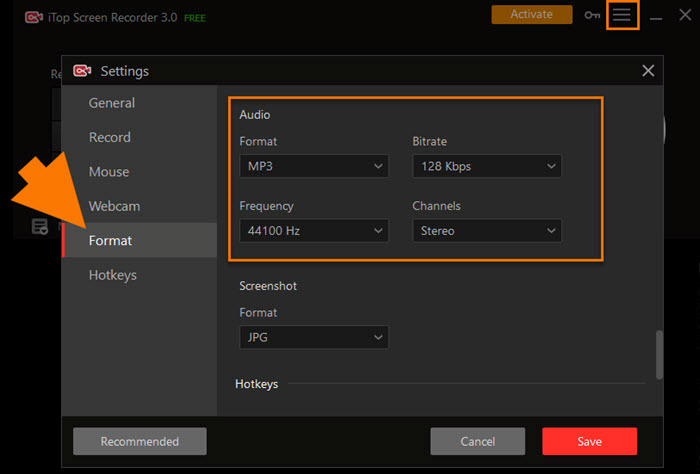The image size is (700, 474).
Task: Expand the Bitrate 128 Kbps dropdown
Action: (487, 166)
